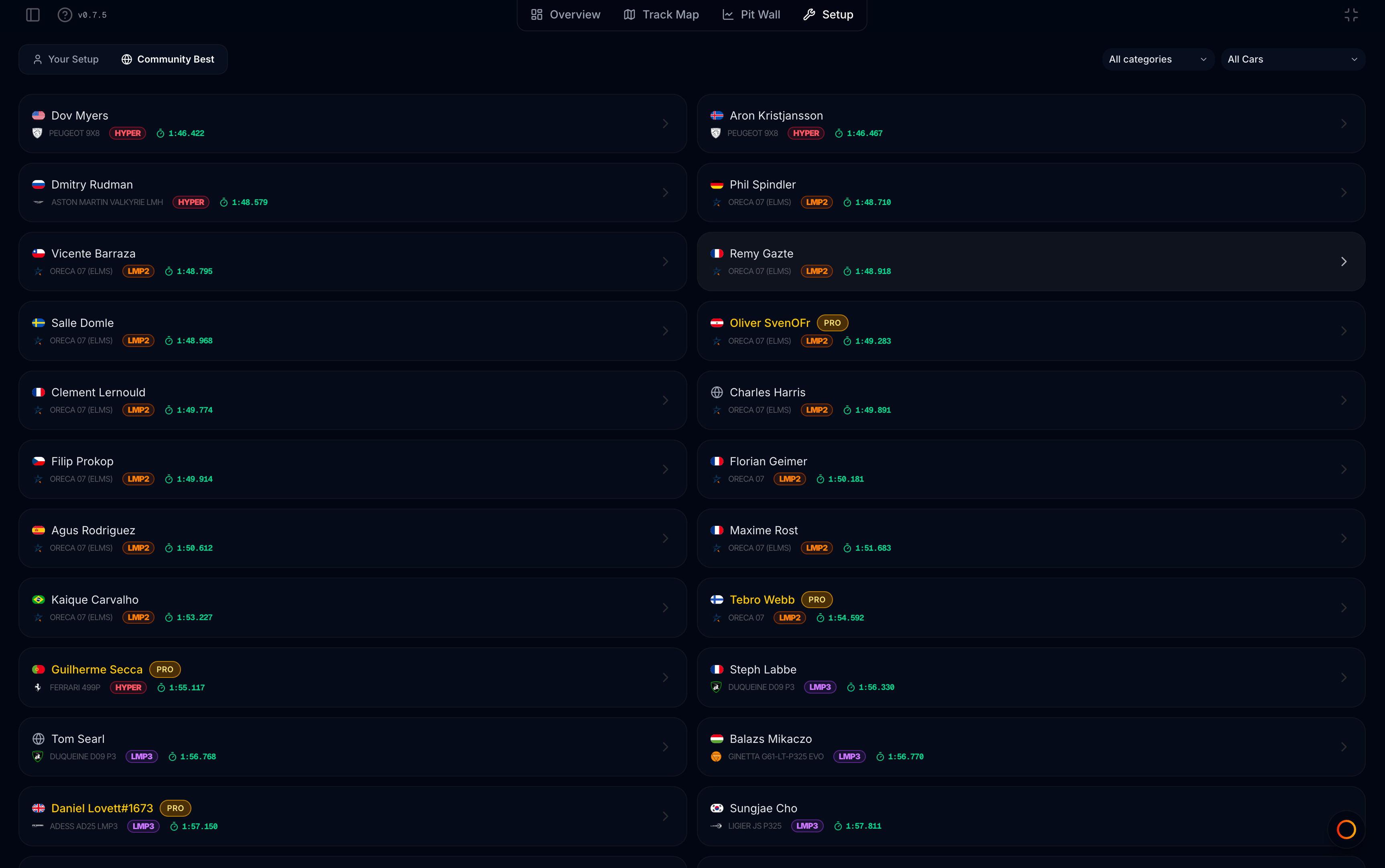The width and height of the screenshot is (1385, 868).
Task: Click Chile flag beside Vicente Barraza
Action: [x=39, y=254]
